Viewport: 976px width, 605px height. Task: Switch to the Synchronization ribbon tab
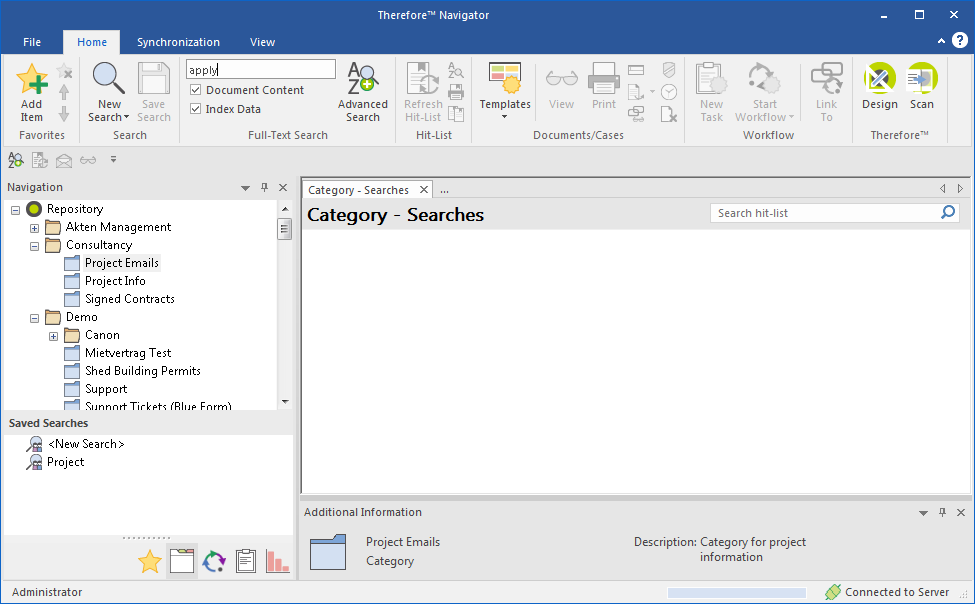click(178, 42)
